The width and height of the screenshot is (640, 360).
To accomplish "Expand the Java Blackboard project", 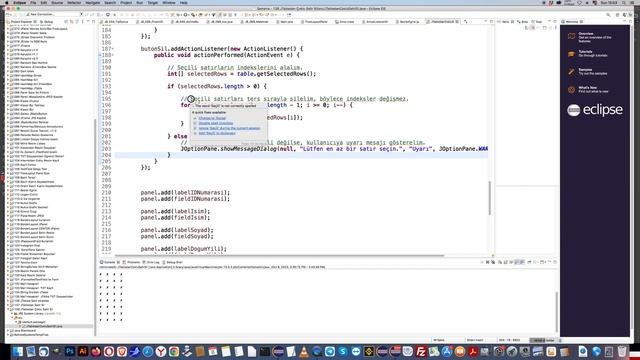I will [8, 331].
